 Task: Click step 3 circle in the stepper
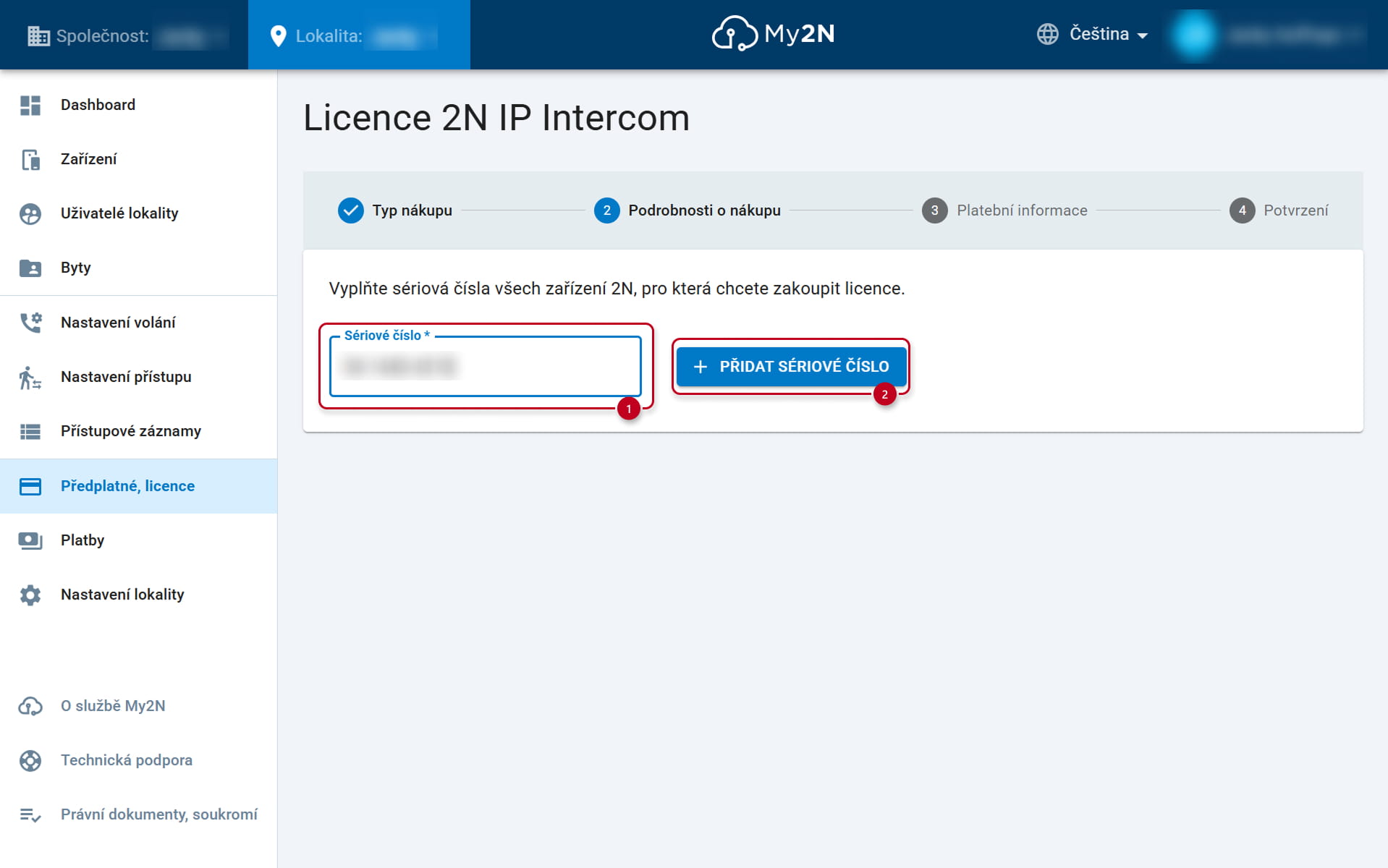tap(934, 210)
